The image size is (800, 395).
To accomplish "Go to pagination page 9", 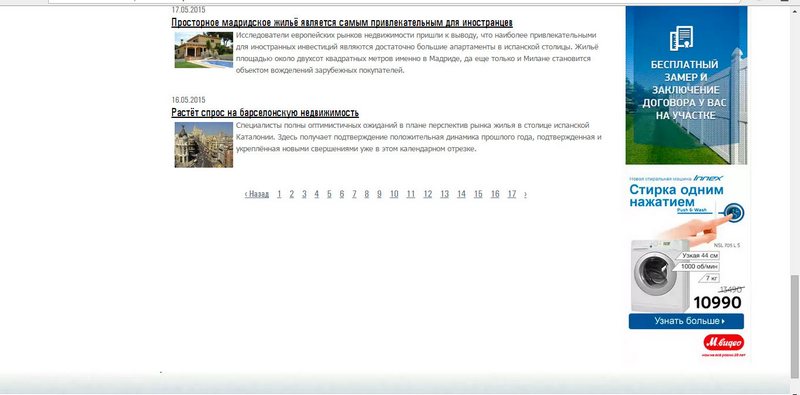I will (x=379, y=194).
